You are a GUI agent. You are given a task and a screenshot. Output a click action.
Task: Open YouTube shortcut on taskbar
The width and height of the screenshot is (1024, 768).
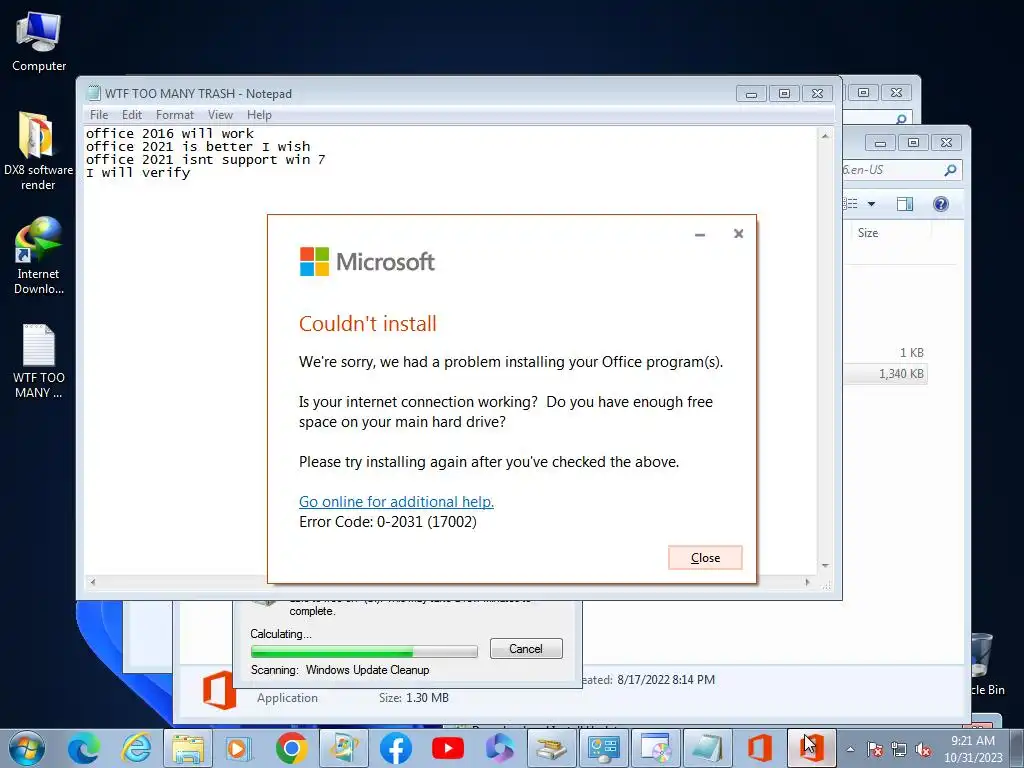pyautogui.click(x=448, y=748)
